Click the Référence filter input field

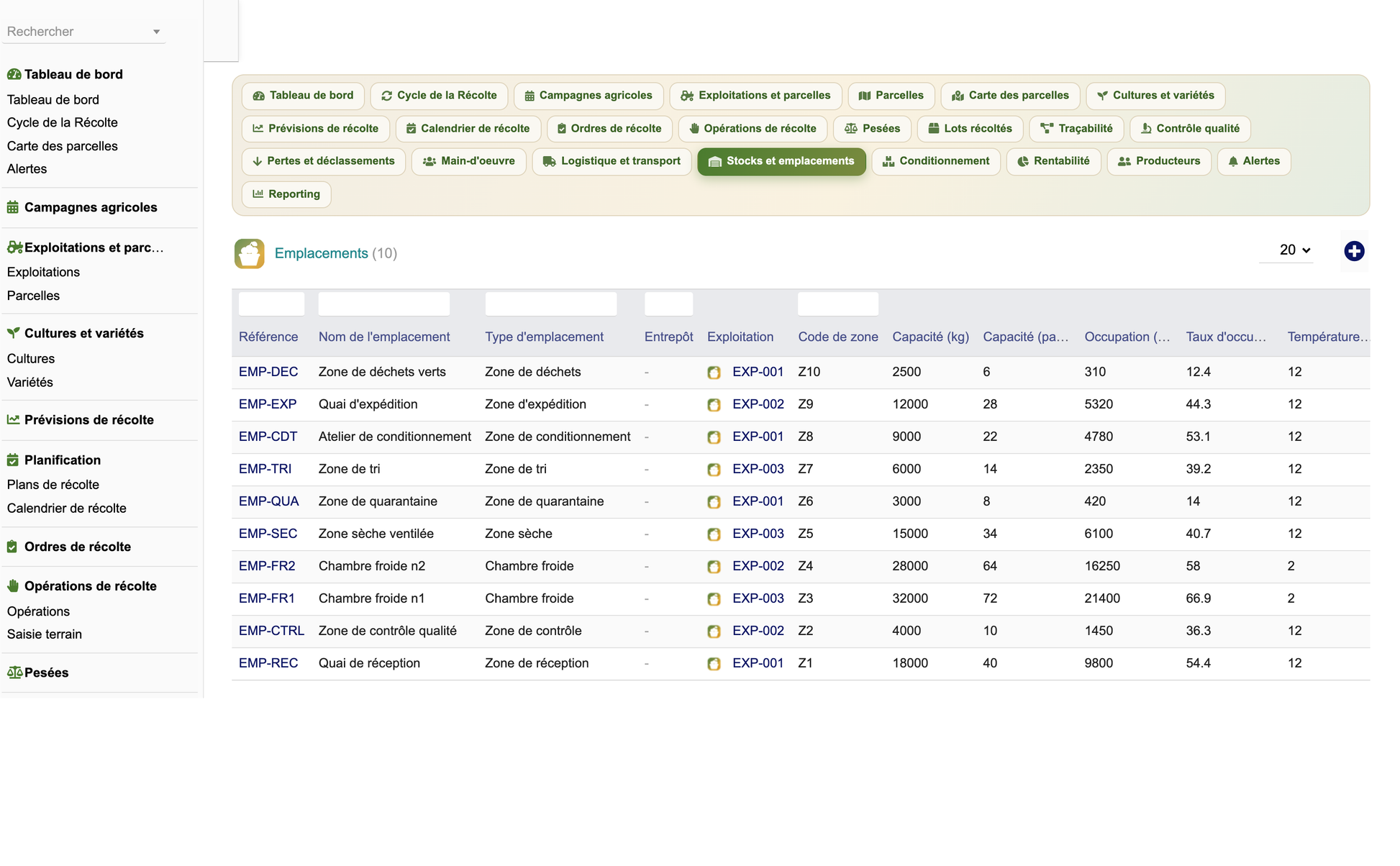[x=271, y=304]
